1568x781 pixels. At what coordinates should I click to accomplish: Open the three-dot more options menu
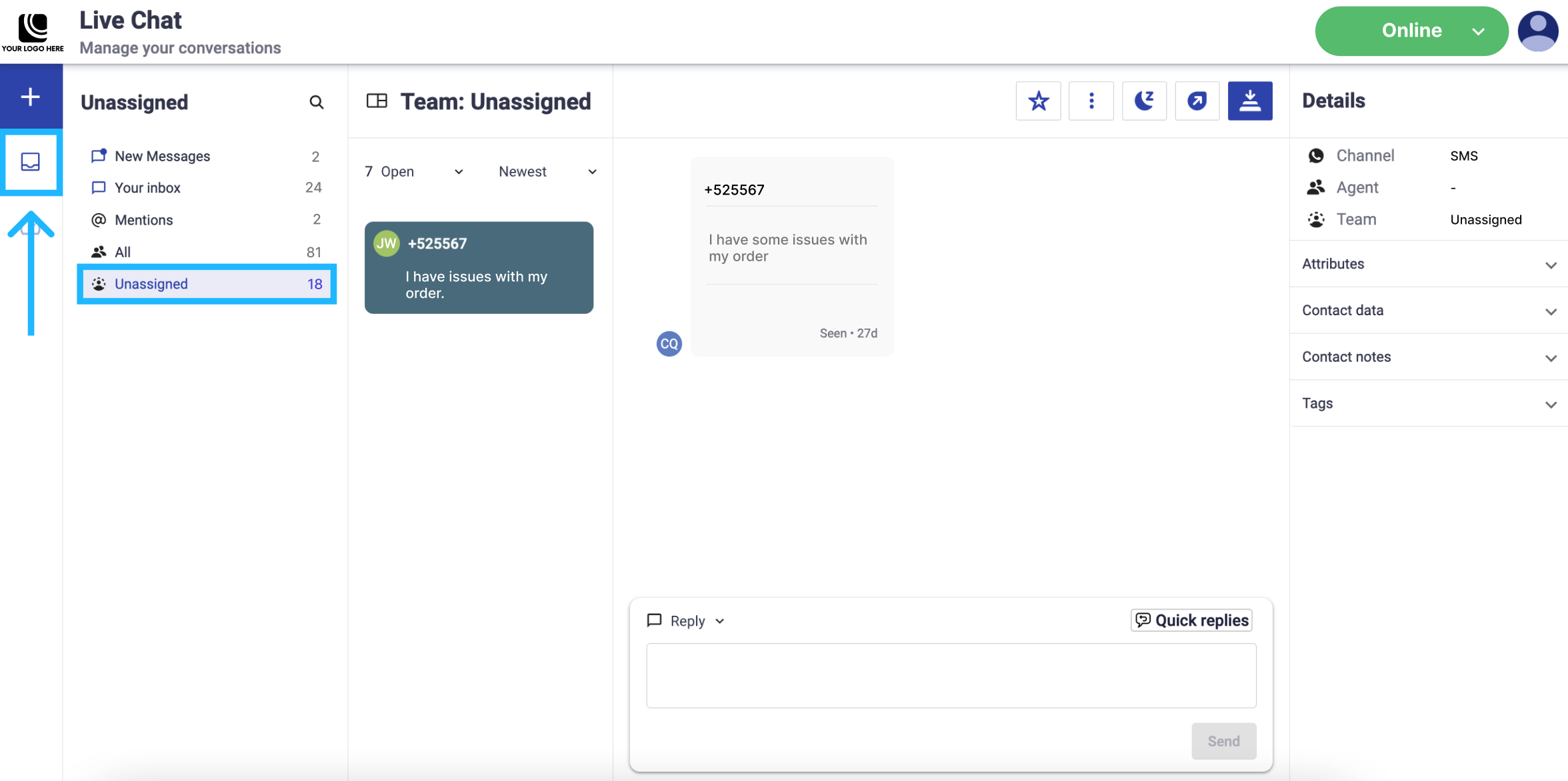[1091, 101]
